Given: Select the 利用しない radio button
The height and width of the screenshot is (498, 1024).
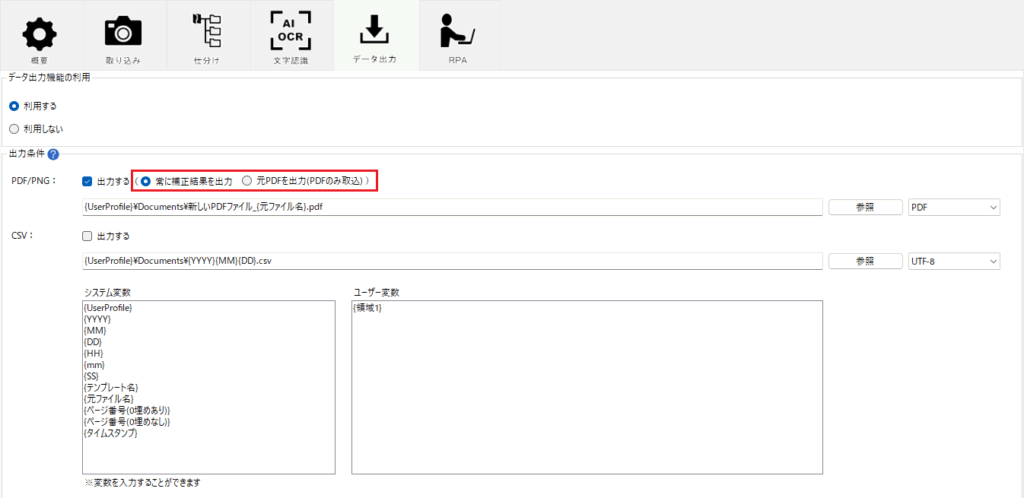Looking at the screenshot, I should click(14, 128).
